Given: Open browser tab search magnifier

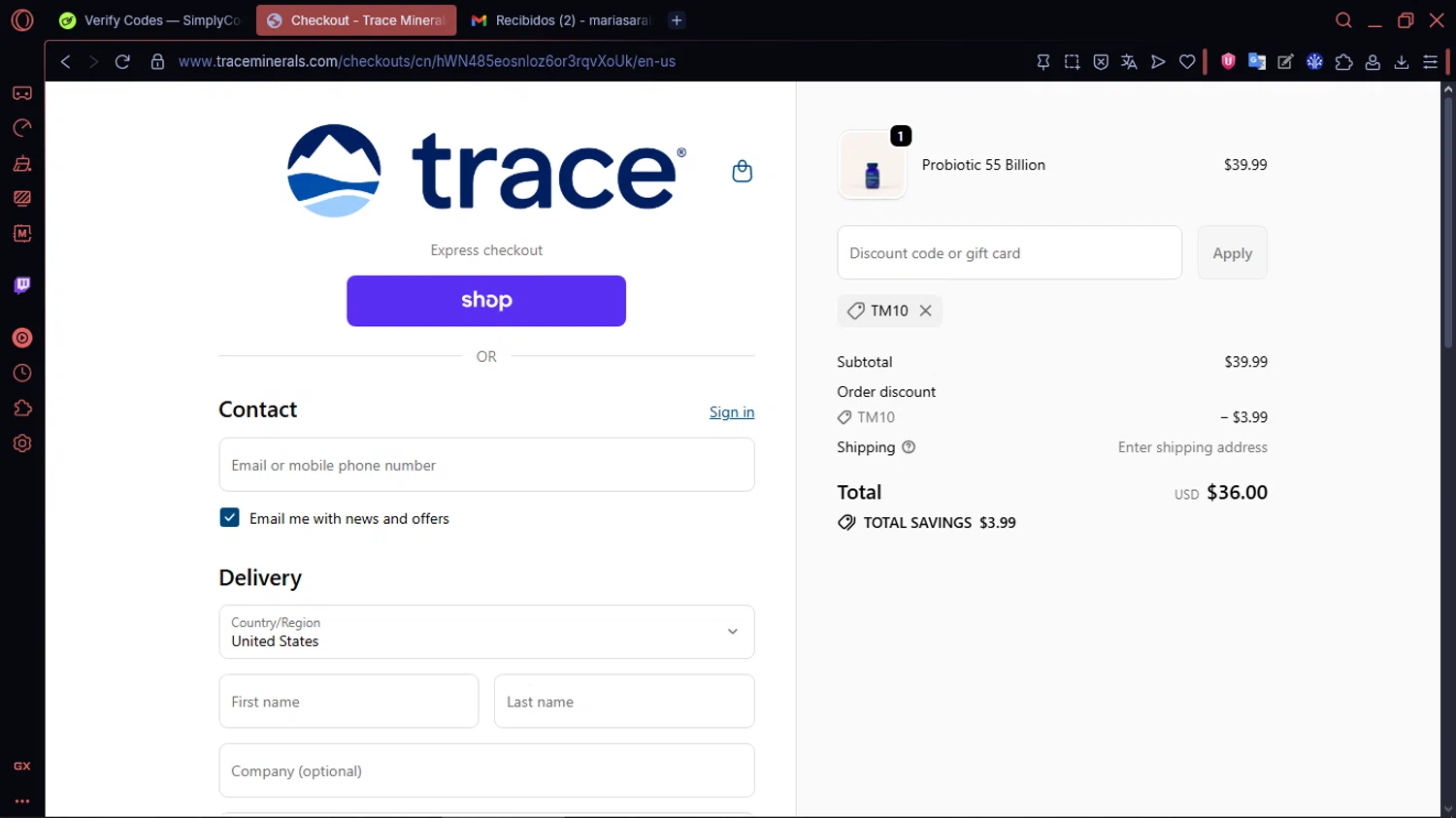Looking at the screenshot, I should pyautogui.click(x=1343, y=20).
